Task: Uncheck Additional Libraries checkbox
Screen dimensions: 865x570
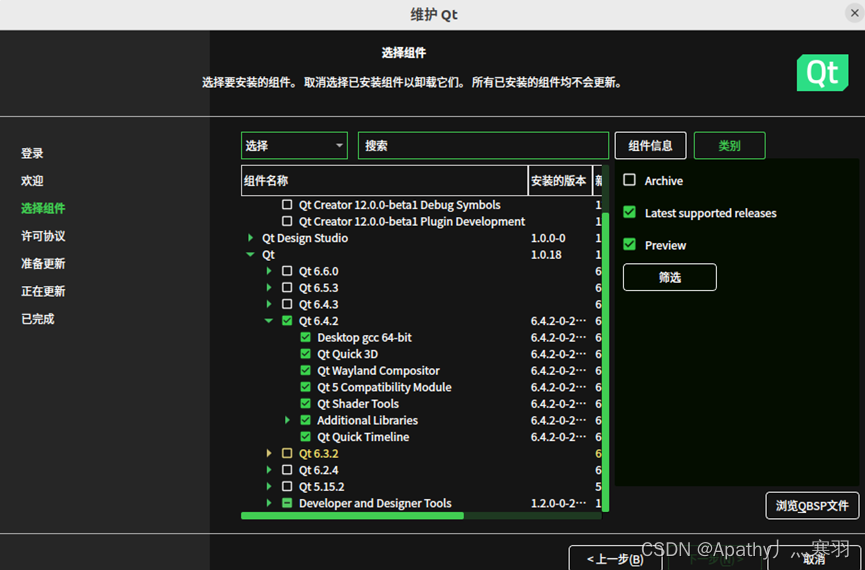Action: 305,420
